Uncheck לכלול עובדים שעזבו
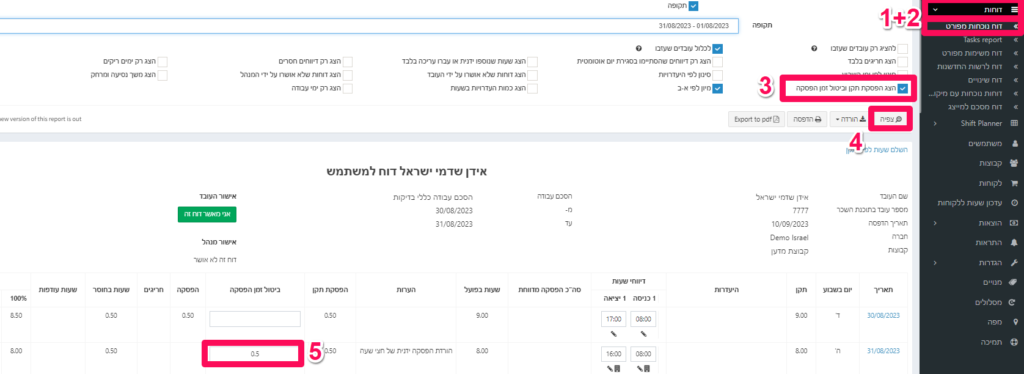This screenshot has height=374, width=1024. coord(718,49)
